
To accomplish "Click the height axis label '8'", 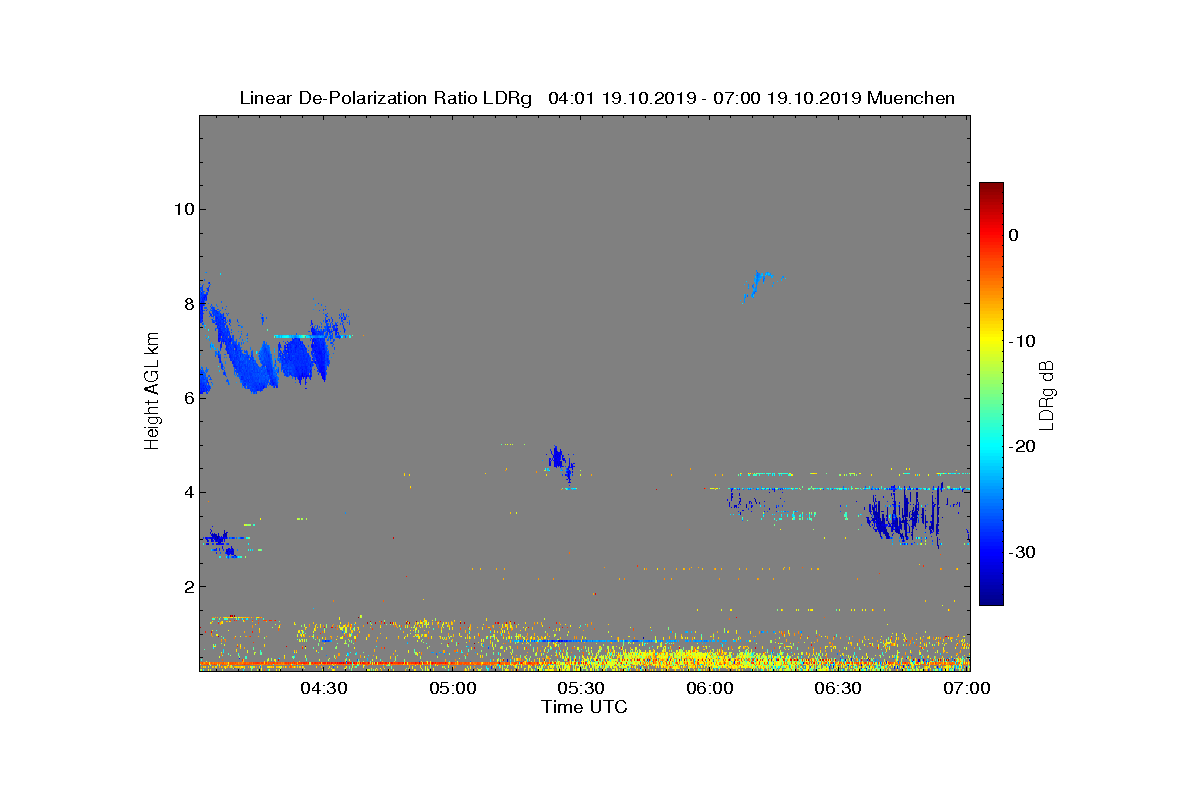I will 188,303.
